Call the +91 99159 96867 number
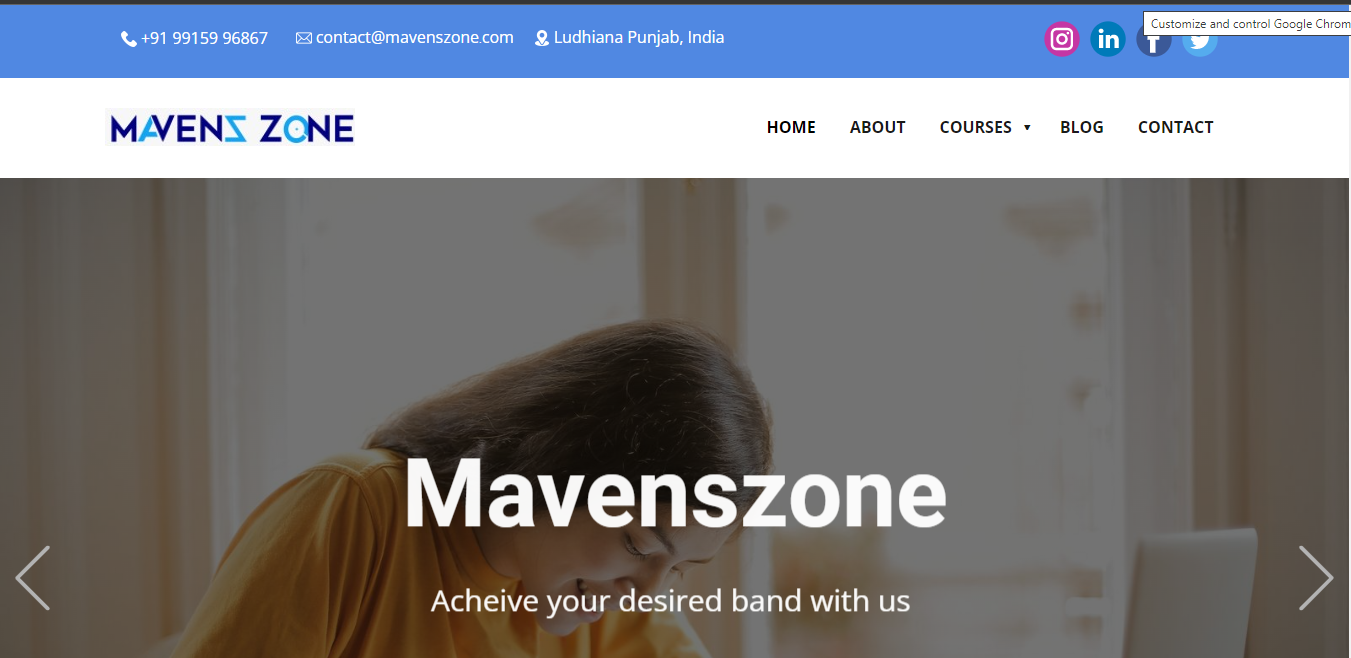Viewport: 1351px width, 658px height. (x=204, y=38)
